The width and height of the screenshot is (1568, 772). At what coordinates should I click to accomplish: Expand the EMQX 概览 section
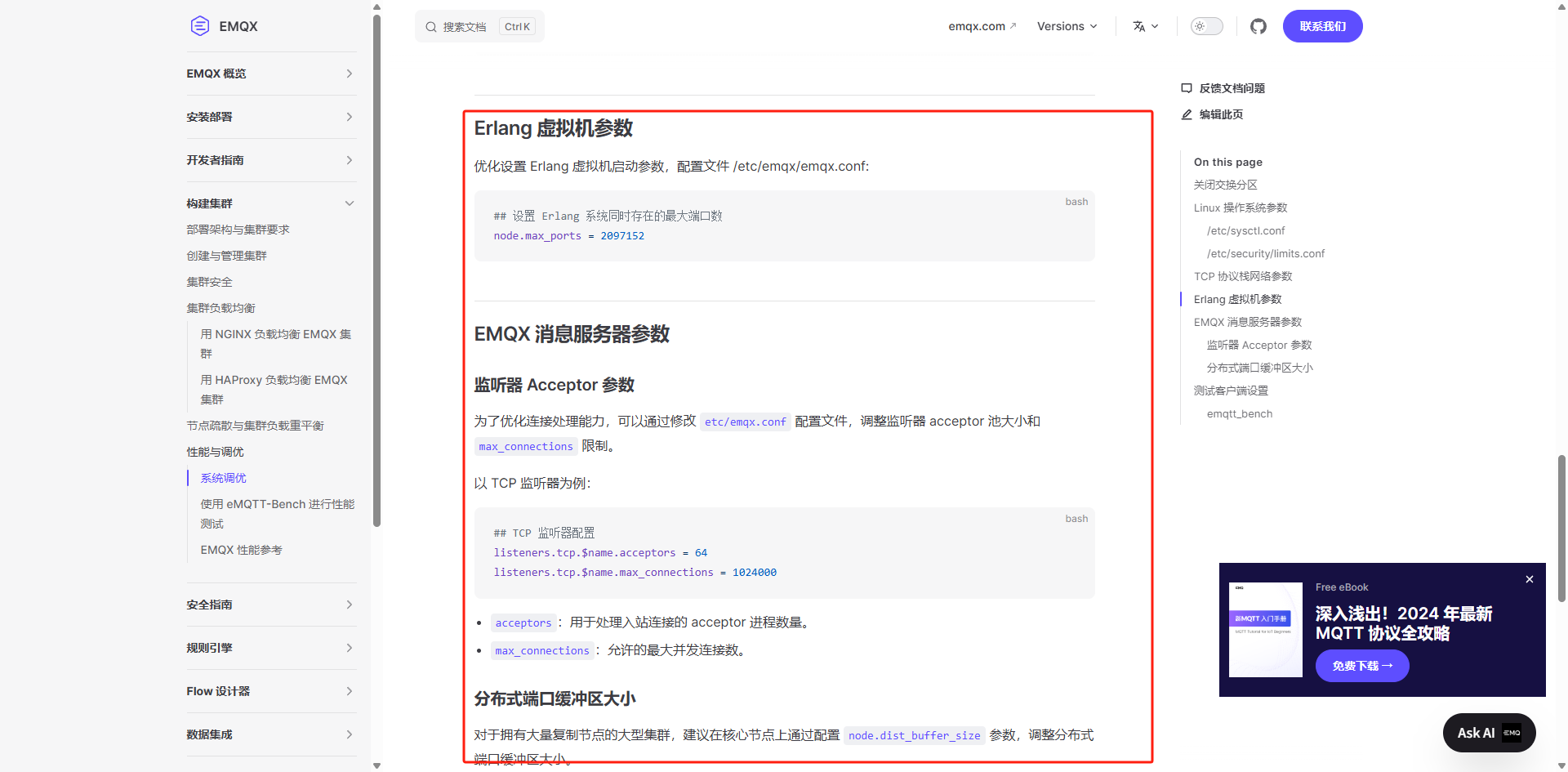tap(271, 74)
